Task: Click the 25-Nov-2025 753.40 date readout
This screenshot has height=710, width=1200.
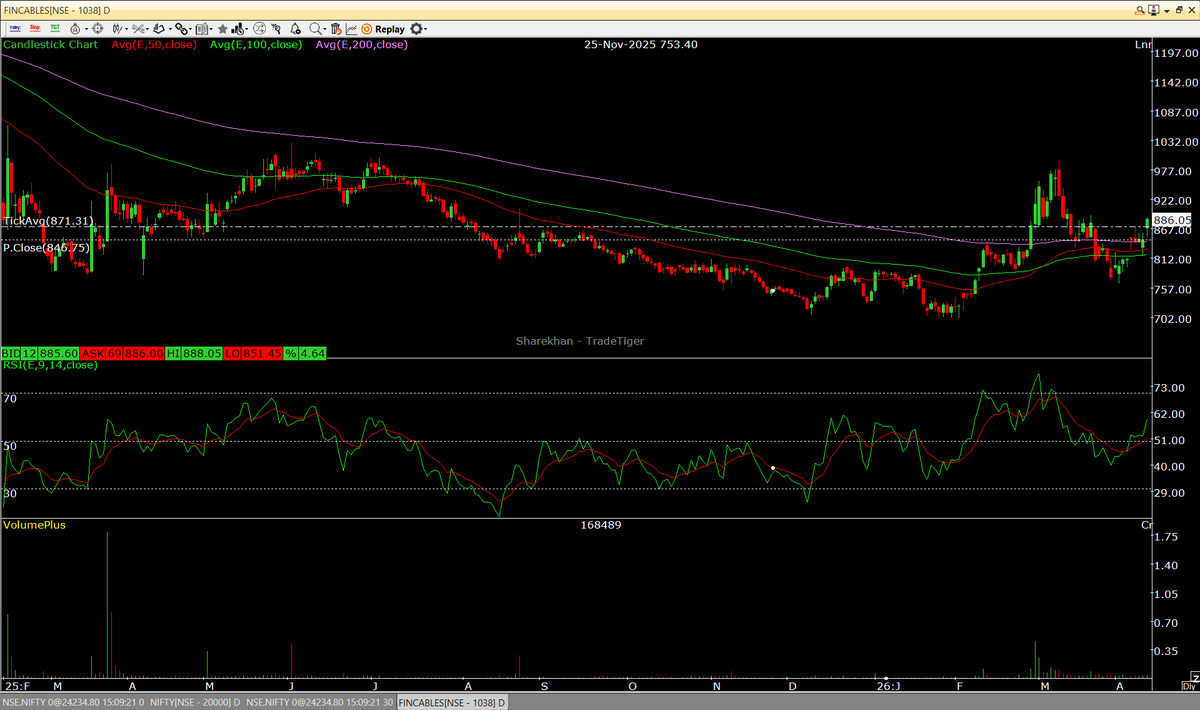Action: coord(643,45)
